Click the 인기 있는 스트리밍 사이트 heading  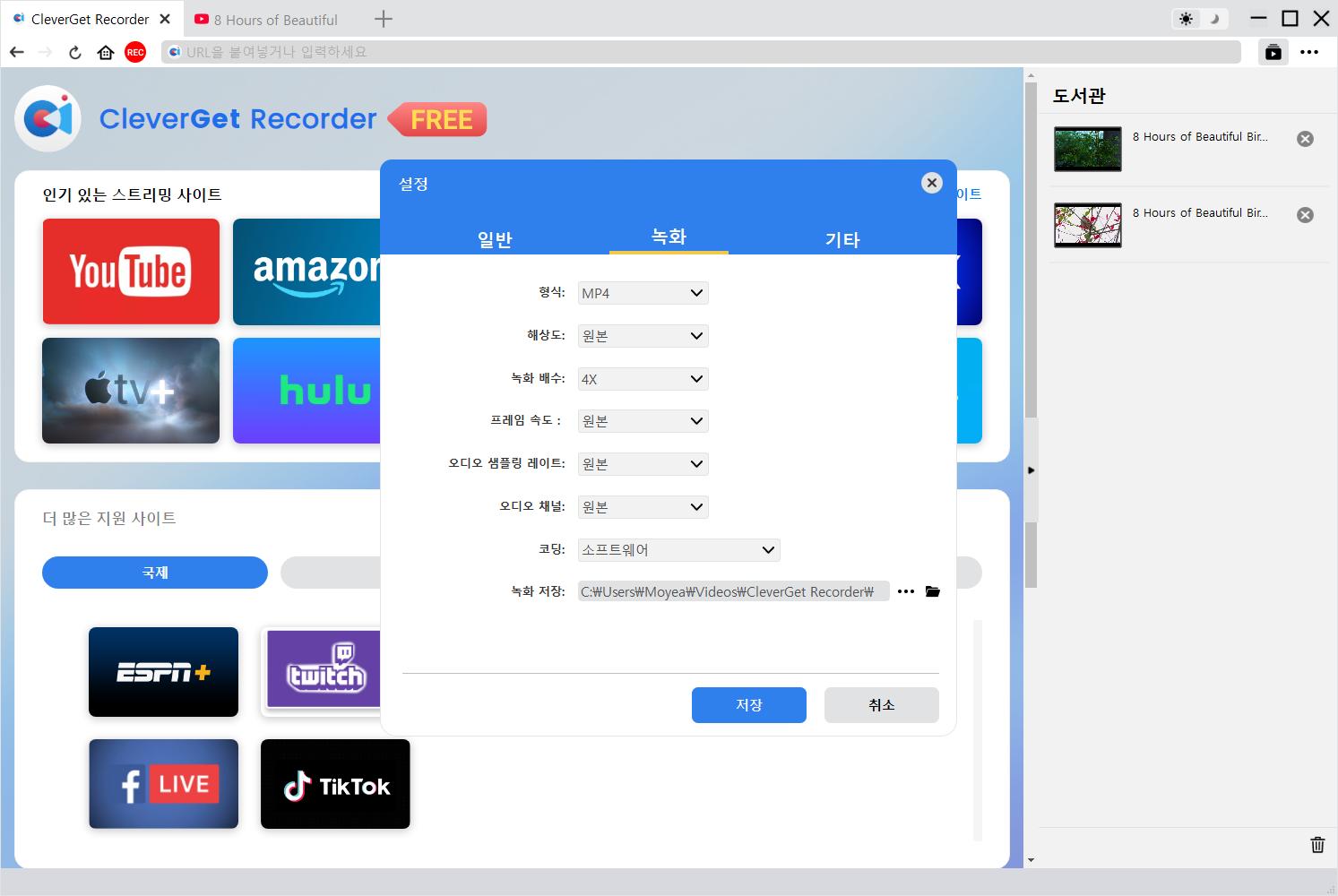pos(133,194)
